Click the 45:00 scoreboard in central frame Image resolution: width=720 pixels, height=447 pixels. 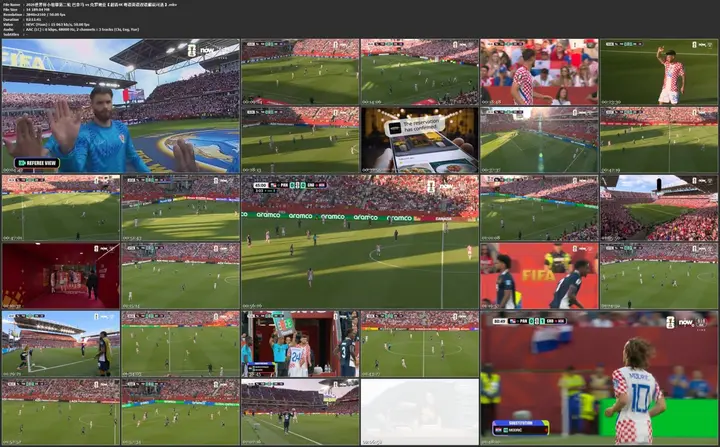tap(290, 185)
